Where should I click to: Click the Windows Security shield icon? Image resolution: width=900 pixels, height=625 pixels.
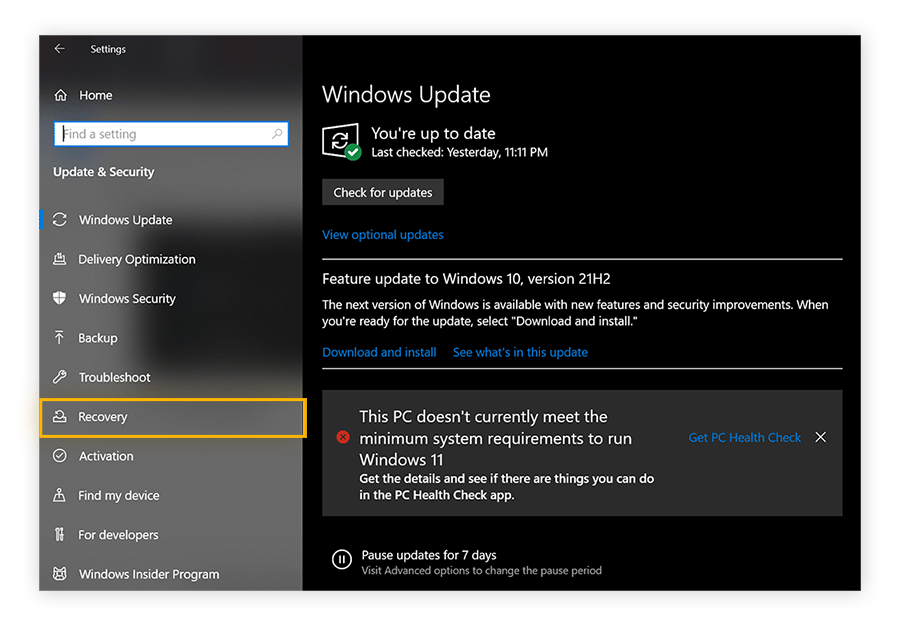click(60, 298)
